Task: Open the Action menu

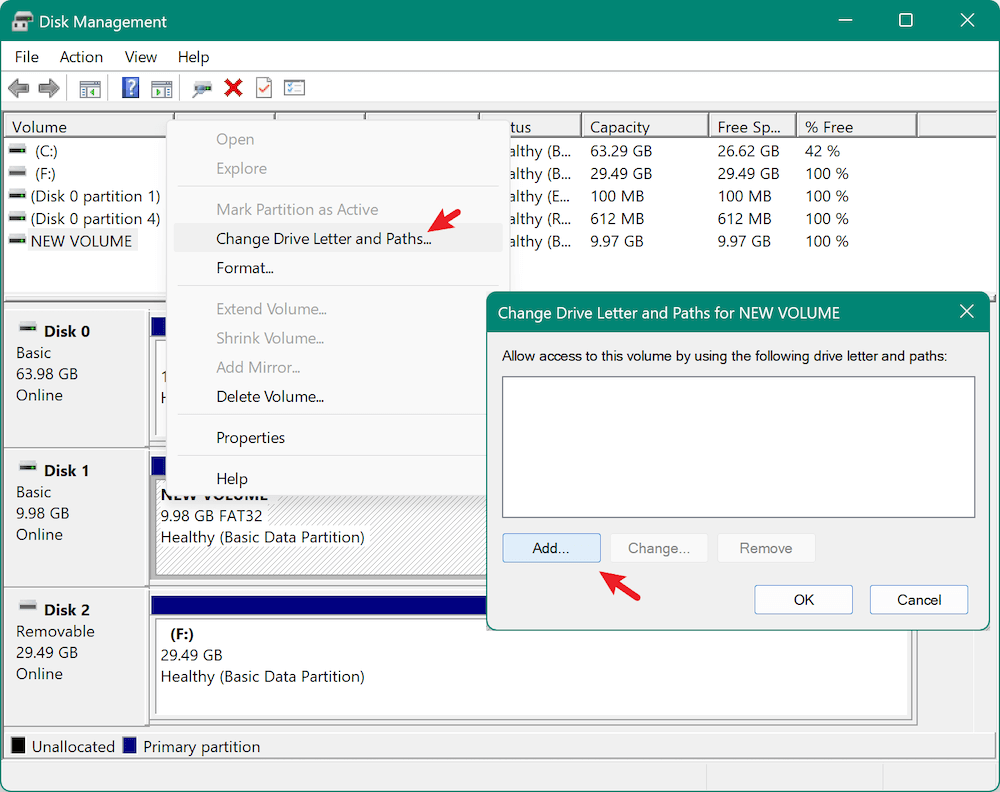Action: (x=81, y=57)
